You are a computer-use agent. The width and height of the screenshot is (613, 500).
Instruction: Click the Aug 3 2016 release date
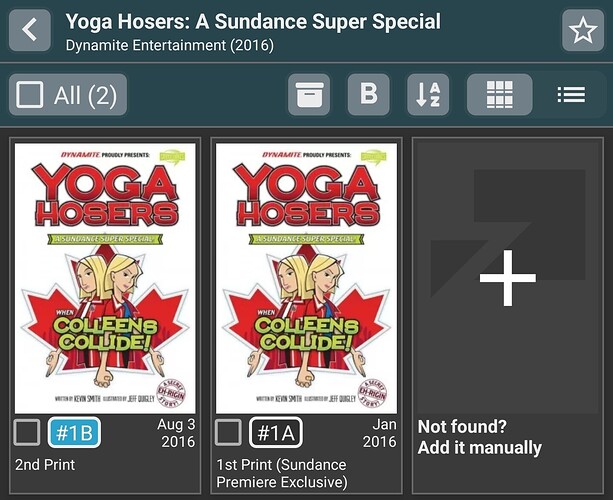(178, 433)
